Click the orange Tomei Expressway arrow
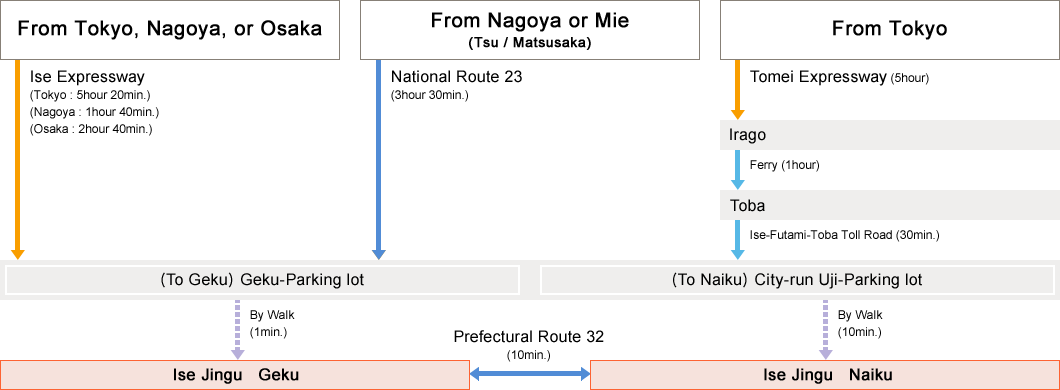This screenshot has width=1060, height=390. click(x=738, y=89)
